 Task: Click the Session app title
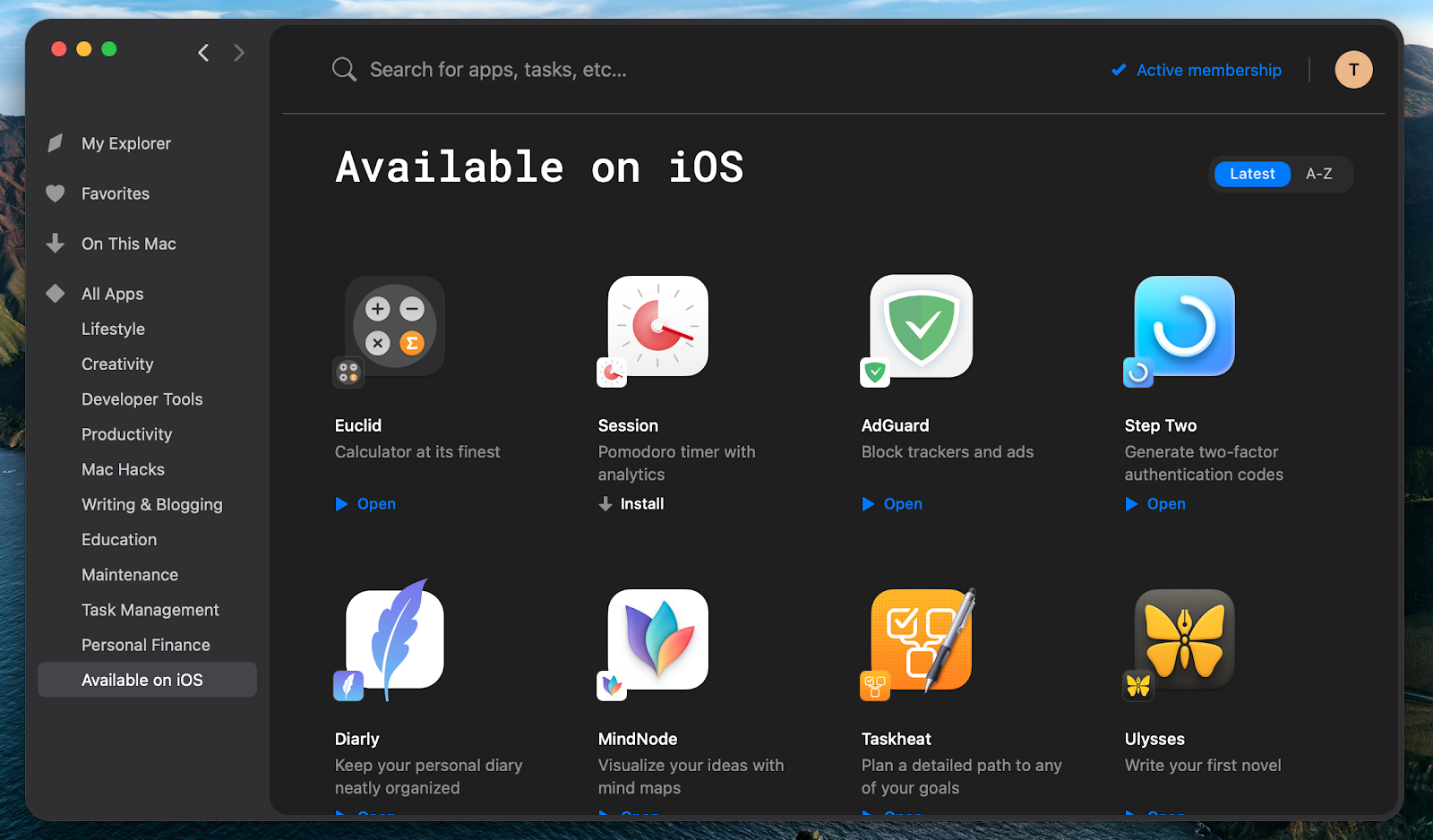tap(628, 425)
